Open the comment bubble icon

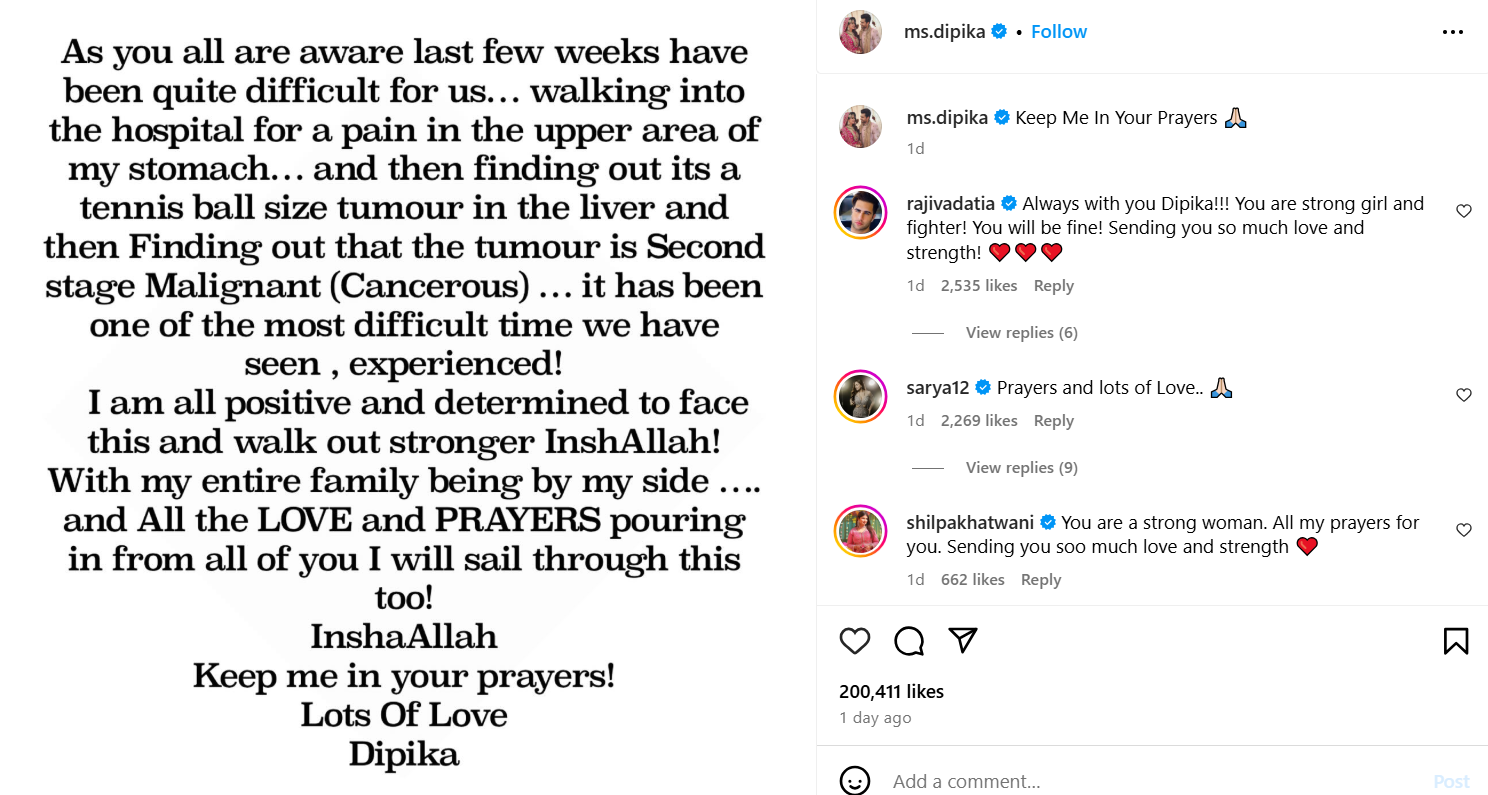pos(909,641)
